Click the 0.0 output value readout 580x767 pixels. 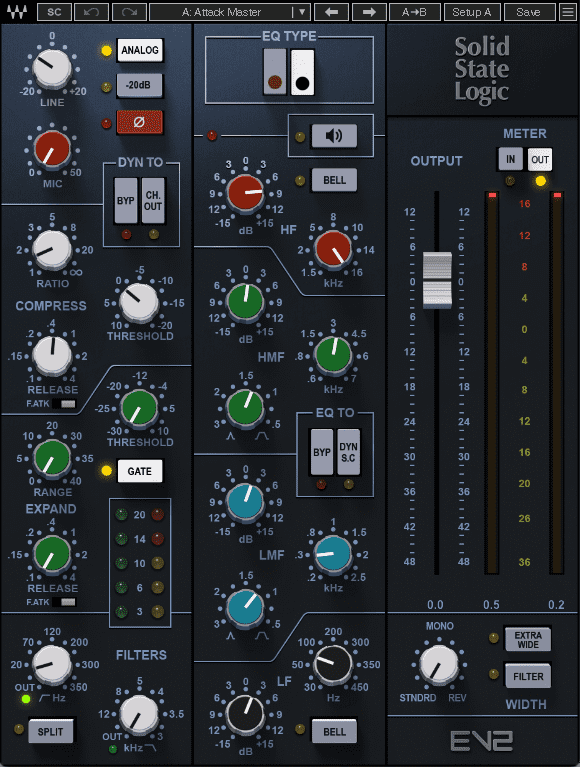[435, 605]
